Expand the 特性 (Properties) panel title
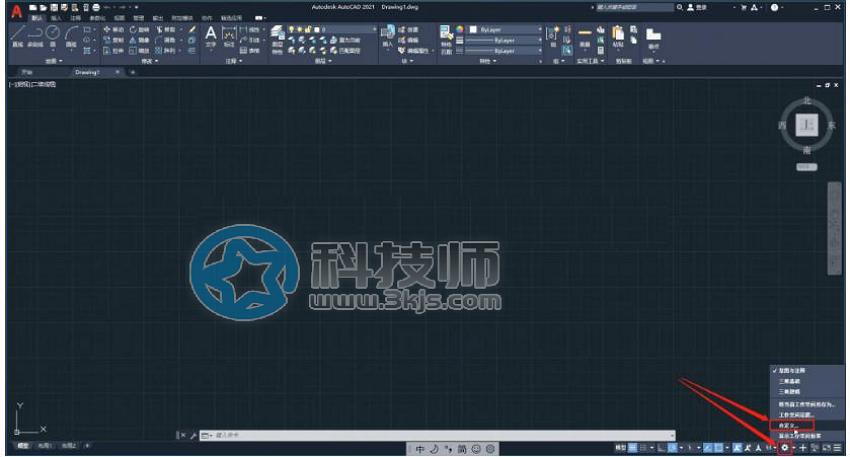The image size is (850, 457). click(x=487, y=61)
